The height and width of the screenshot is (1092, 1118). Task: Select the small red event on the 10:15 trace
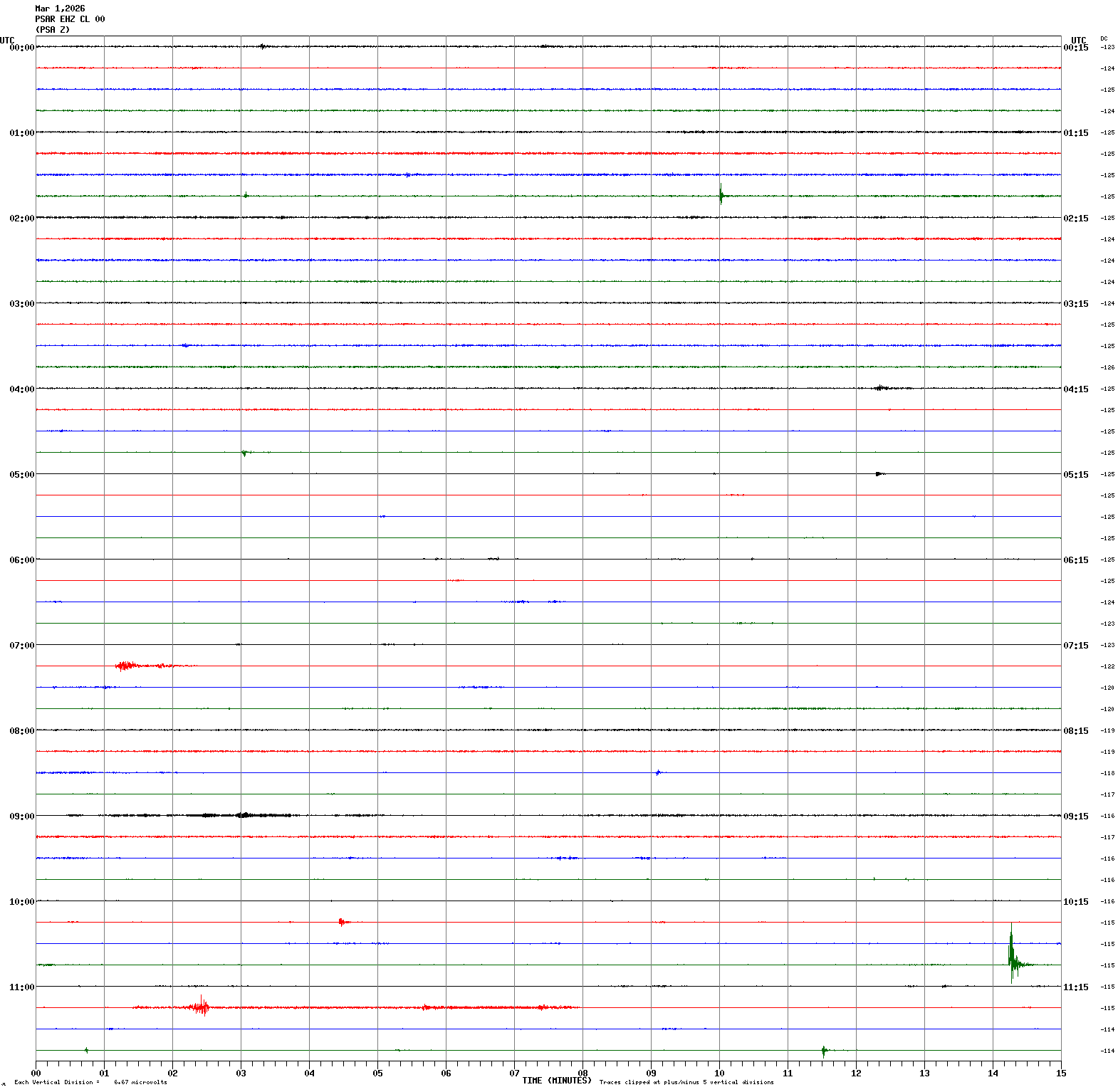pos(343,922)
